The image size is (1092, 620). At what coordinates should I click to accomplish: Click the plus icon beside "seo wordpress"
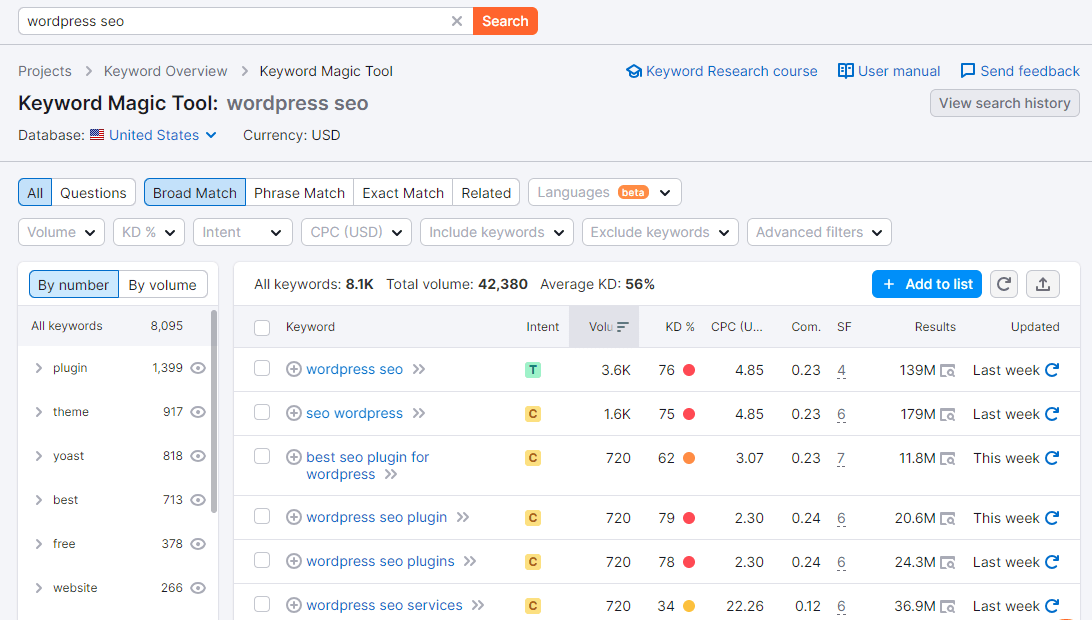click(293, 413)
